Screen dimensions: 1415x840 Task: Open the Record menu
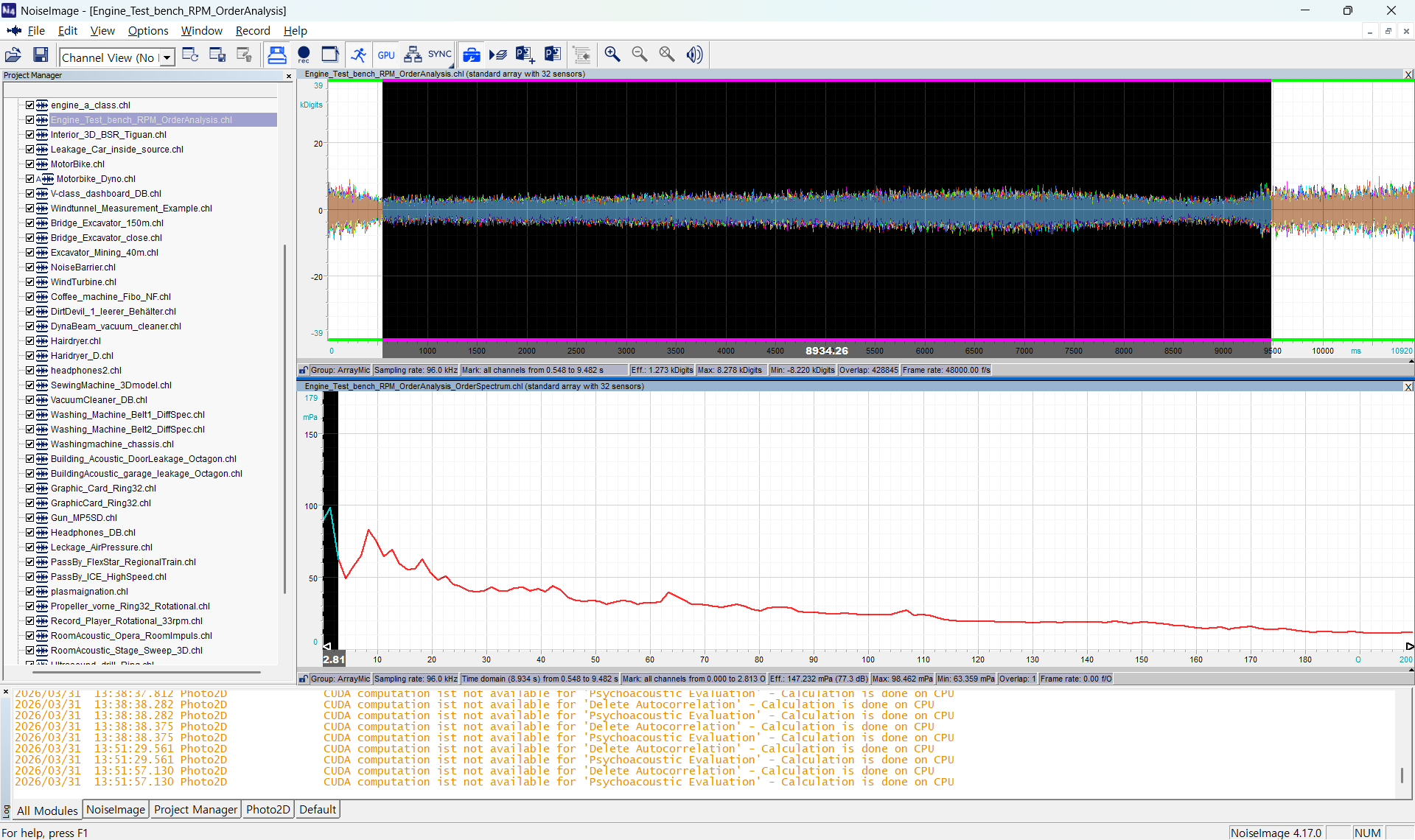coord(253,31)
